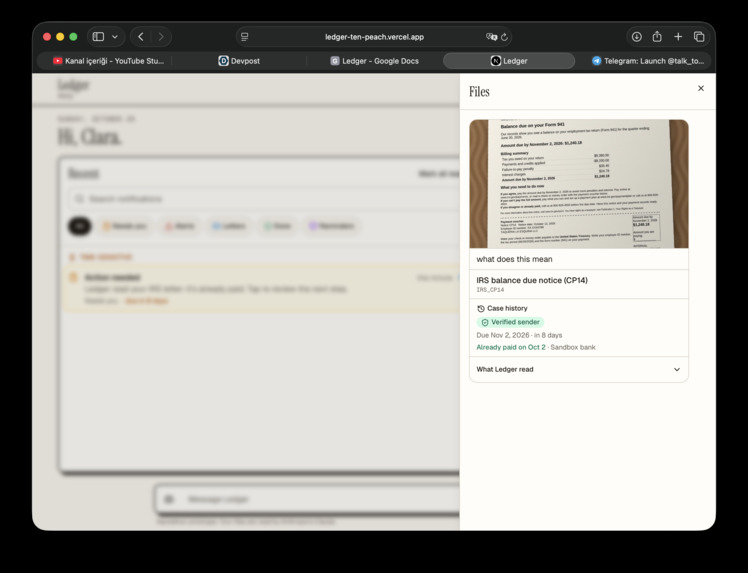Click the blurred Search notifications field
This screenshot has width=748, height=573.
click(x=263, y=199)
